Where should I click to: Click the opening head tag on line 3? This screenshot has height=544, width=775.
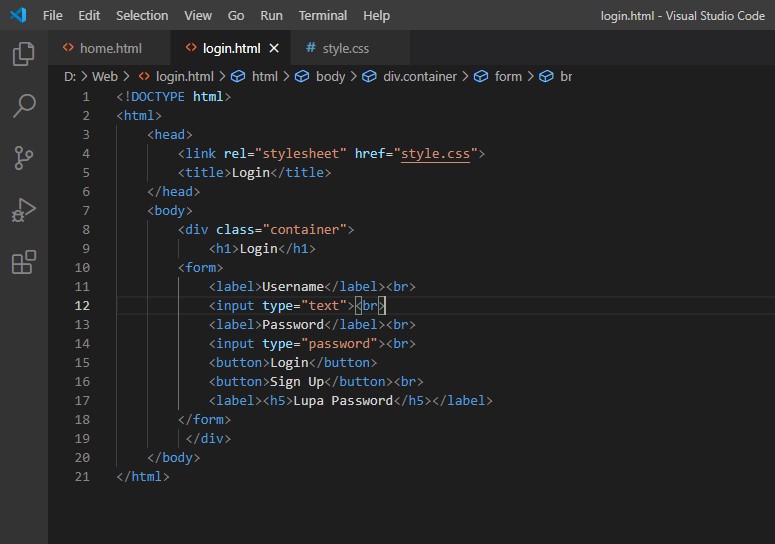coord(170,134)
